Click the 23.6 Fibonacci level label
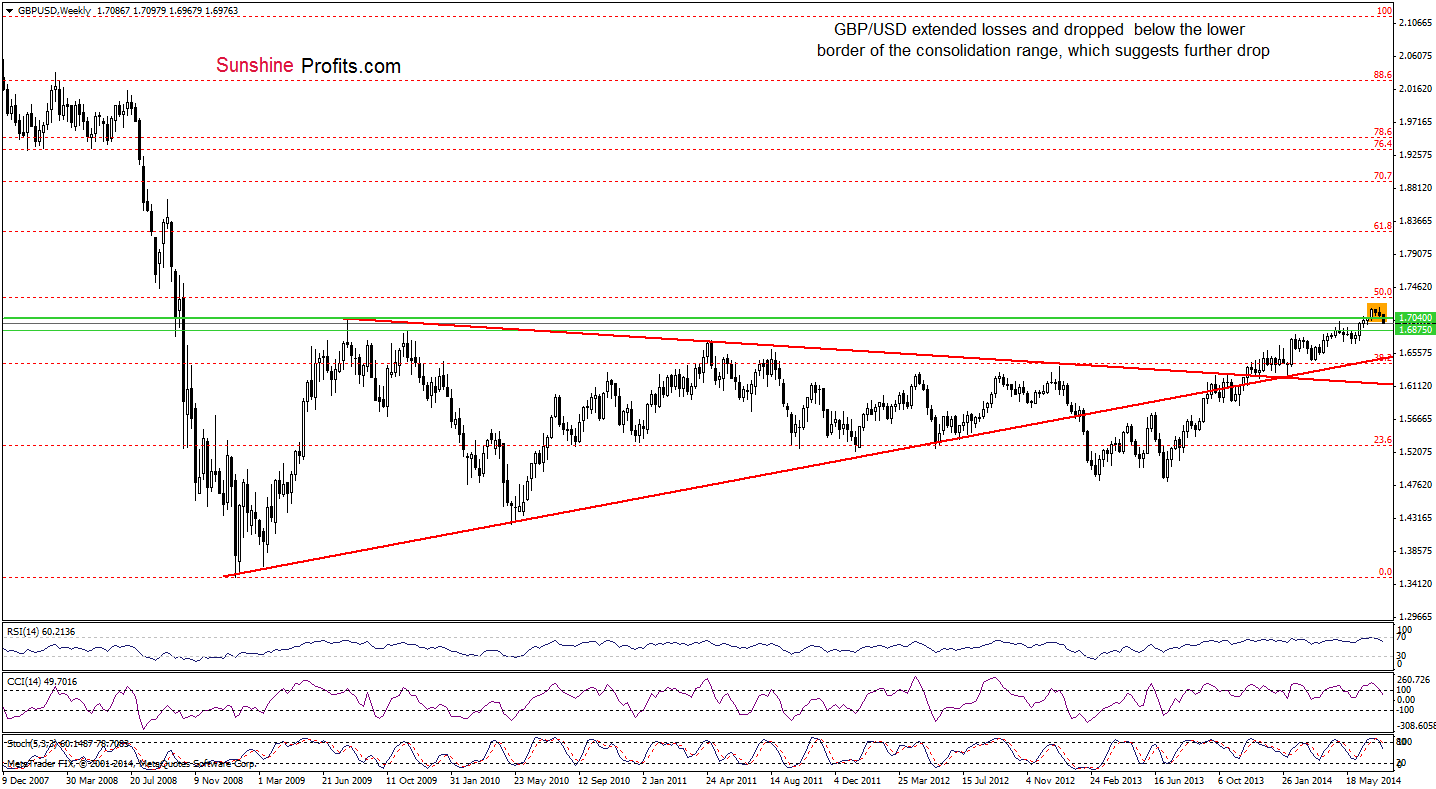 click(1382, 439)
